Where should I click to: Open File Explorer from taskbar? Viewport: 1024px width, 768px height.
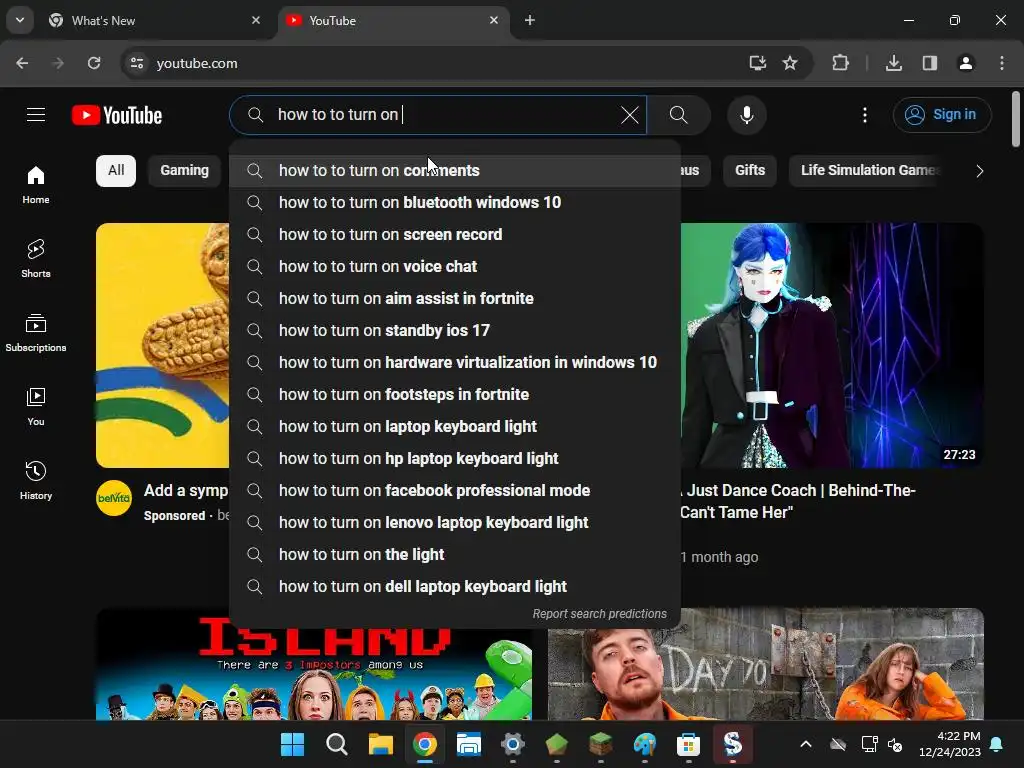click(x=381, y=744)
